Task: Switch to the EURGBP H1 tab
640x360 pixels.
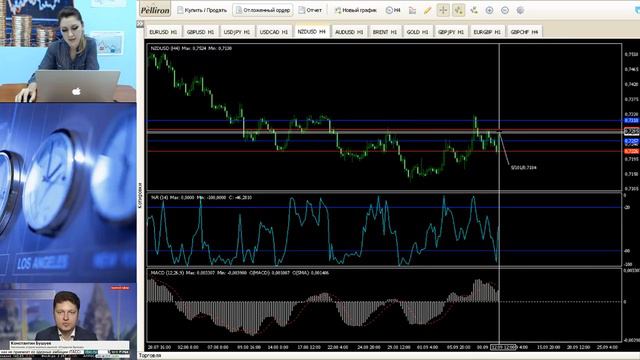Action: 487,32
